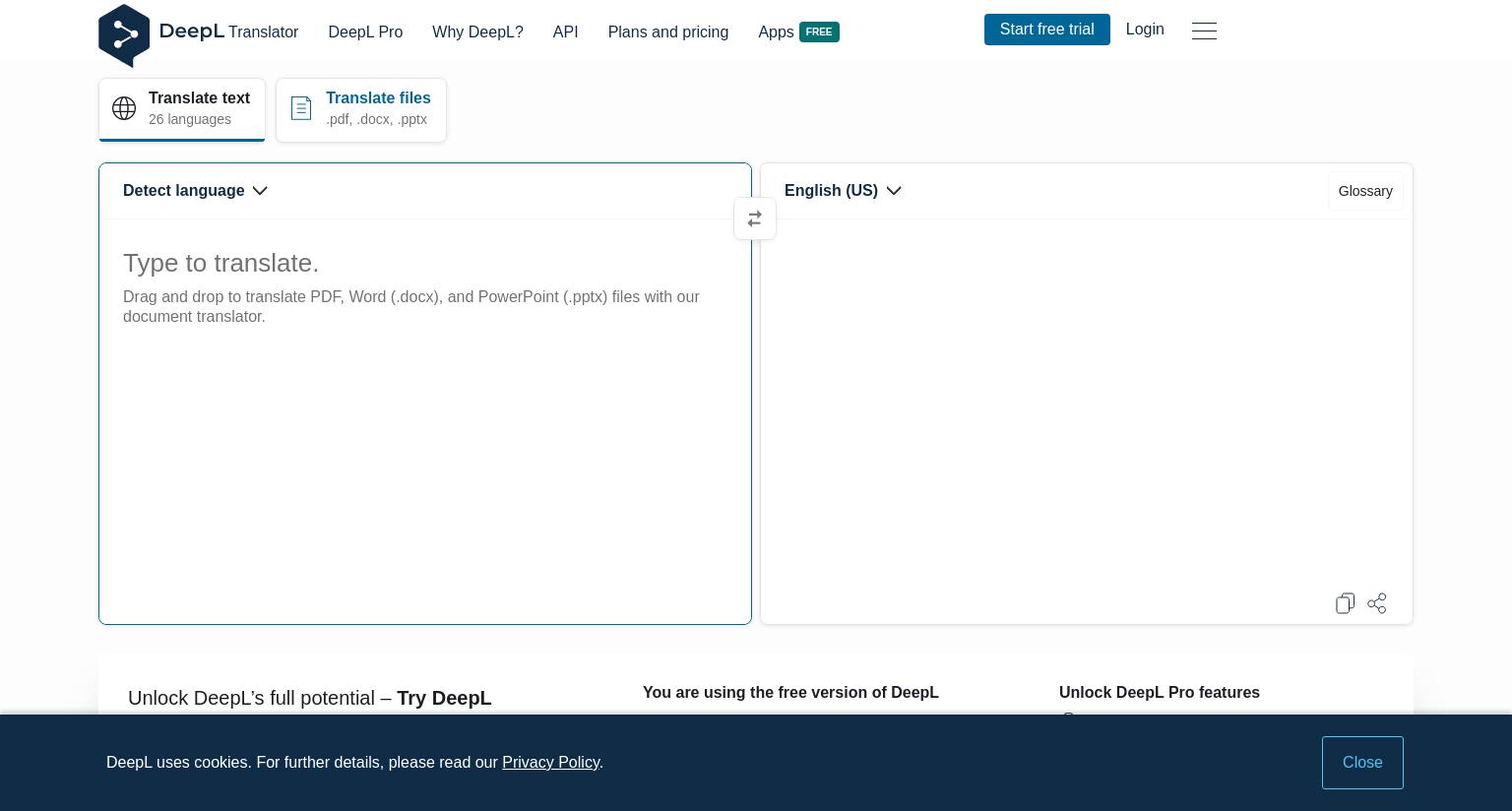Click the Login link
The height and width of the screenshot is (811, 1512).
[1145, 30]
